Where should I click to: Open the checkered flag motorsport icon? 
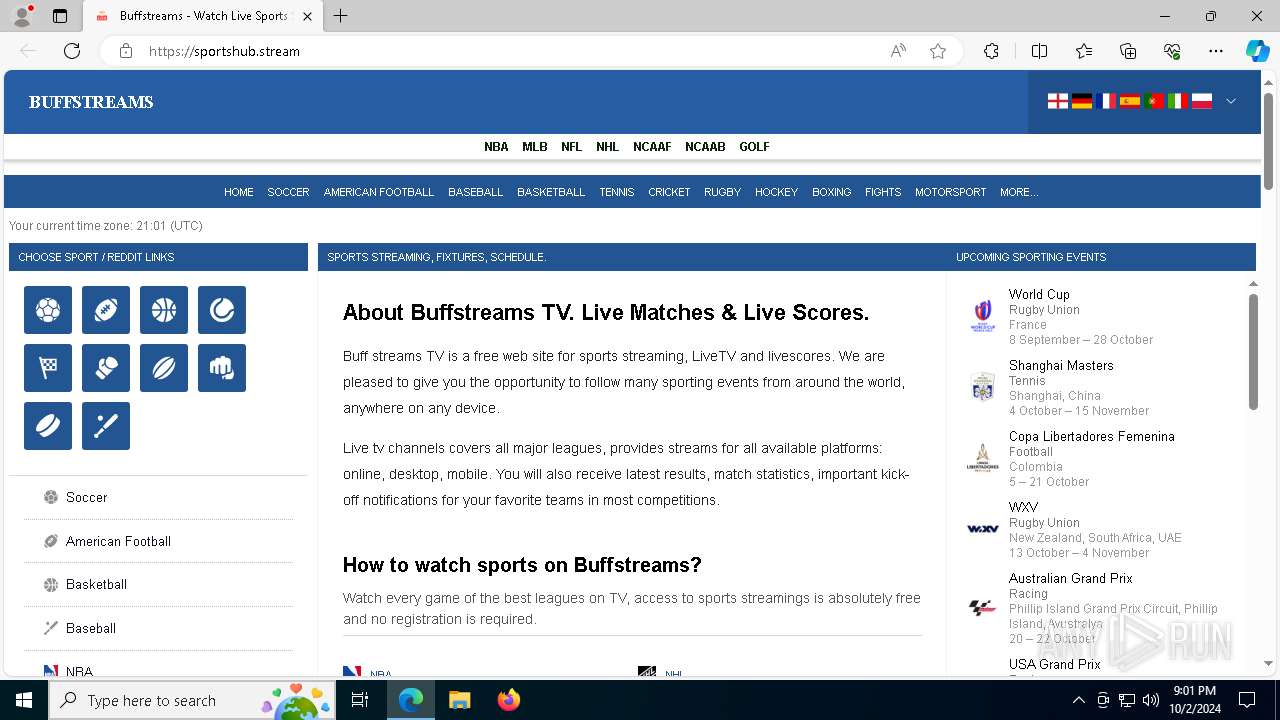coord(48,368)
